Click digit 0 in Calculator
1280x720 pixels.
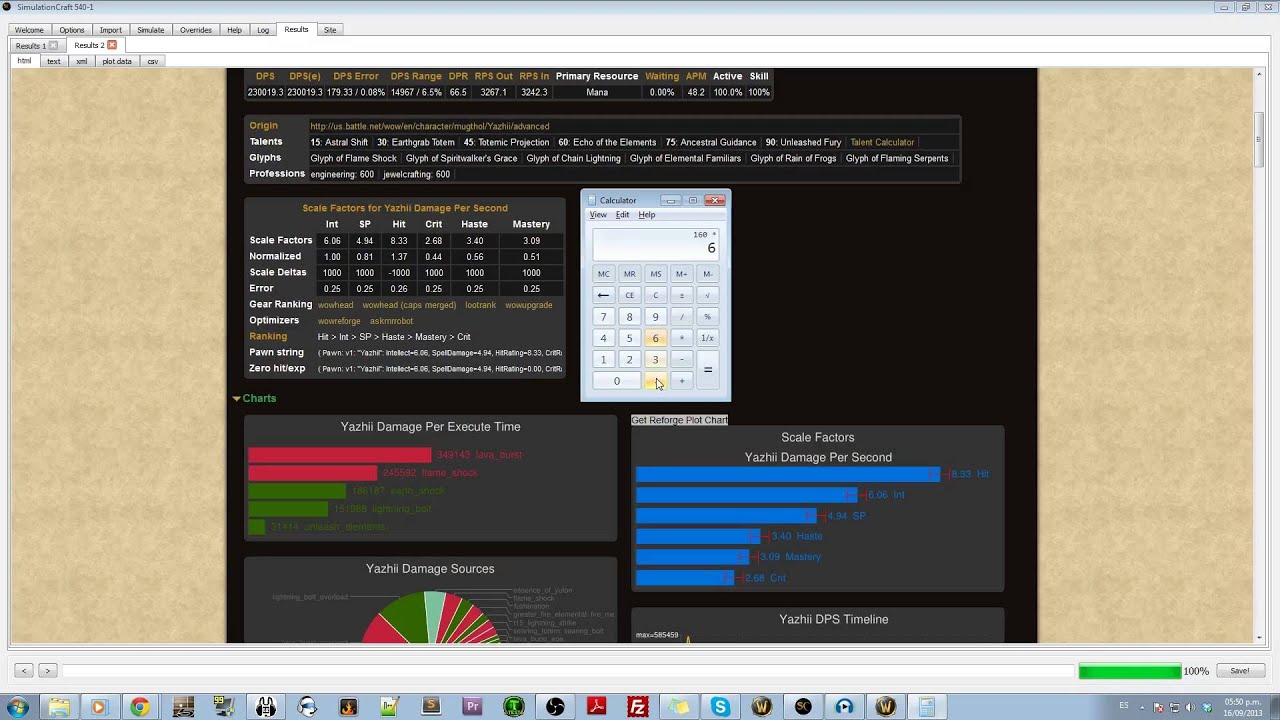coord(616,381)
